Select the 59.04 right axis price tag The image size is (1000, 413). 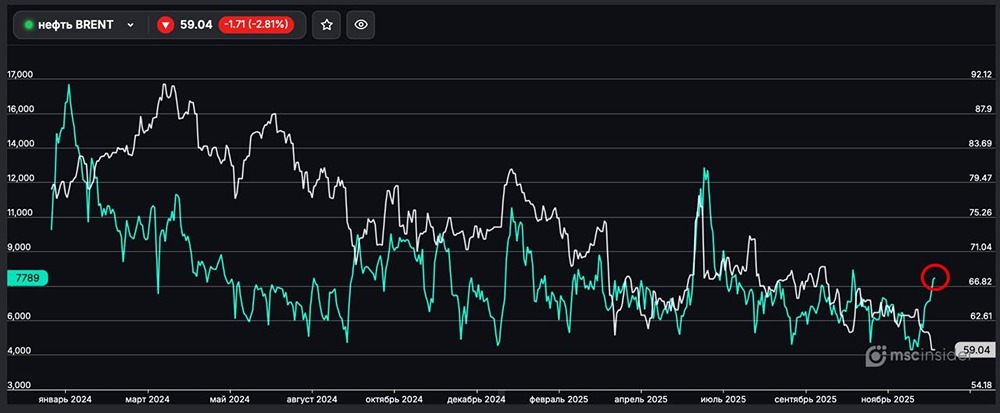click(x=973, y=350)
